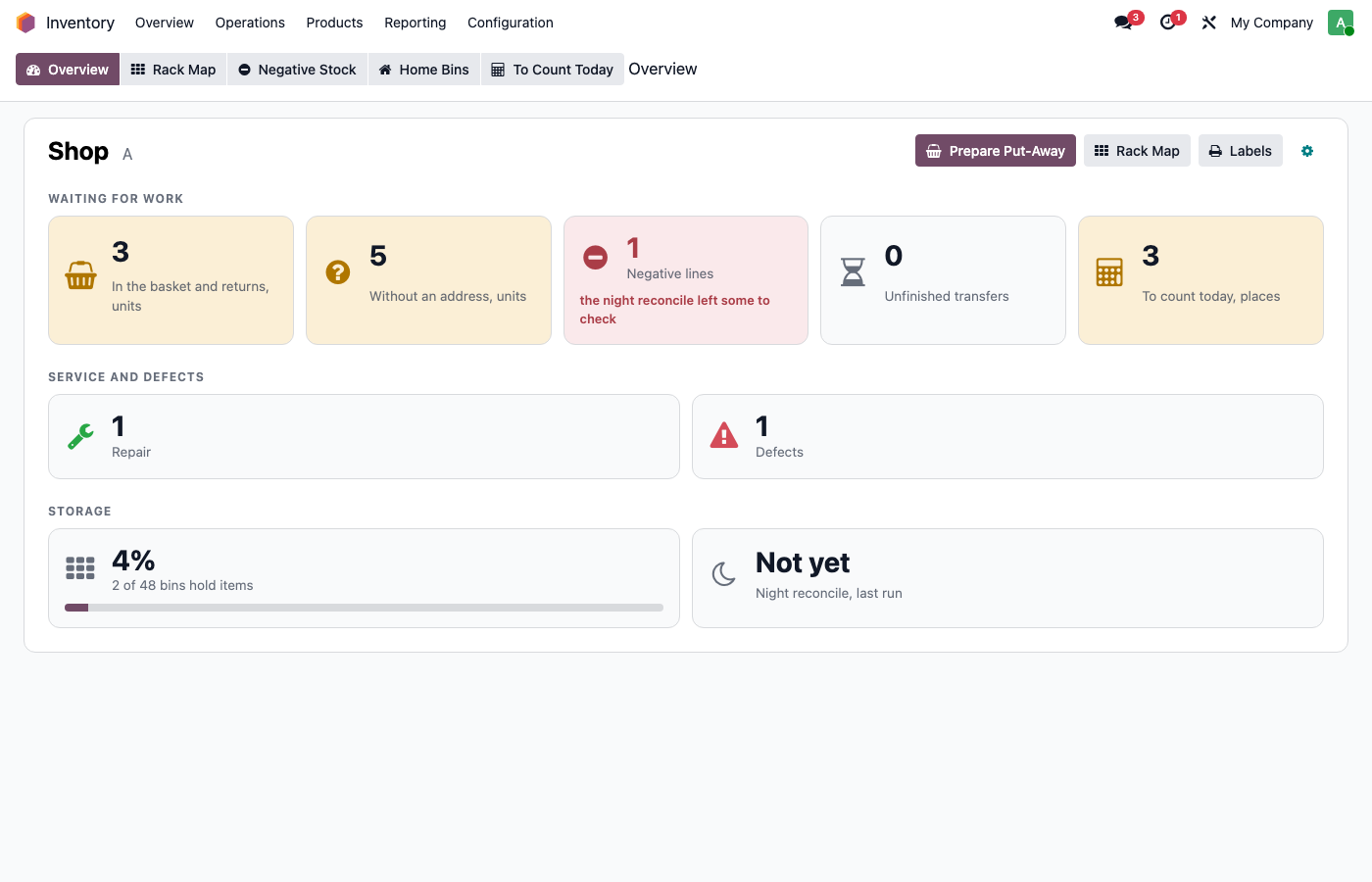Click the moon icon for night reconcile
This screenshot has height=882, width=1372.
724,574
